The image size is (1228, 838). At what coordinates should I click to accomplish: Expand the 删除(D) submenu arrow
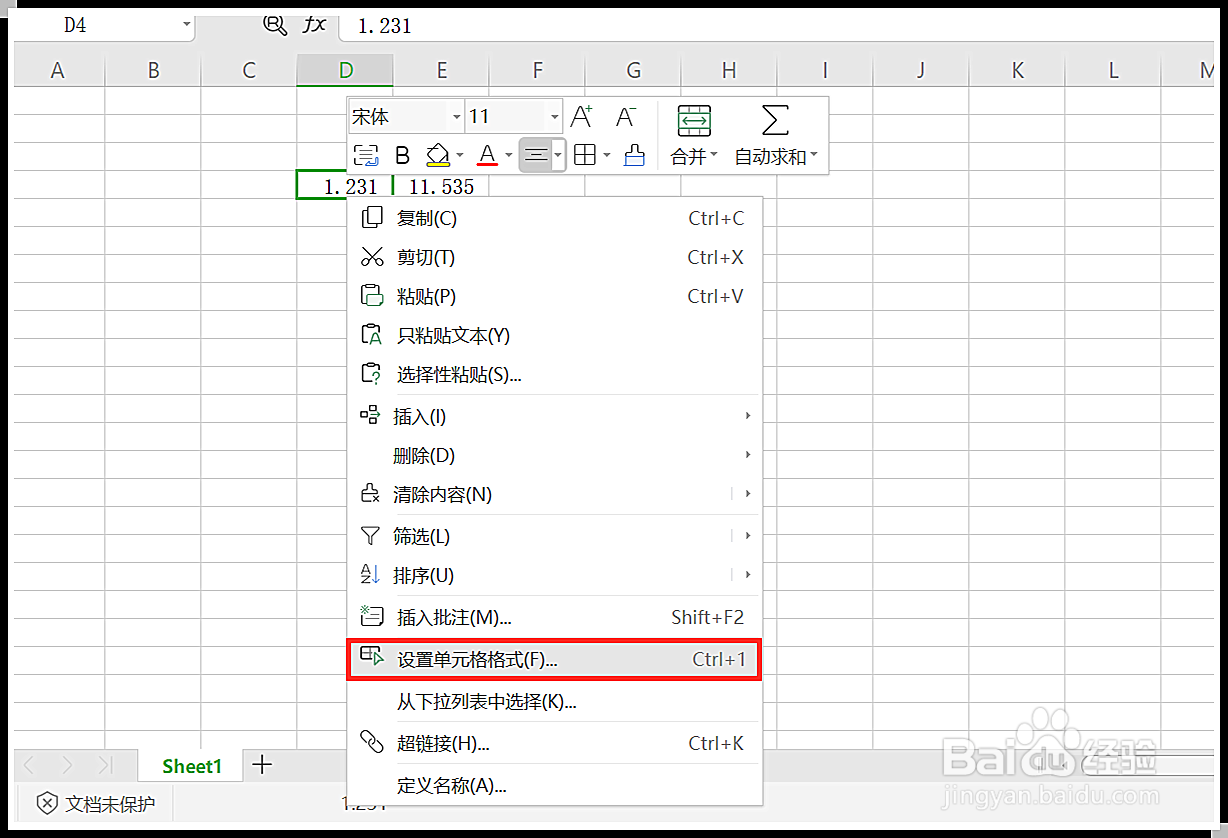pos(748,455)
